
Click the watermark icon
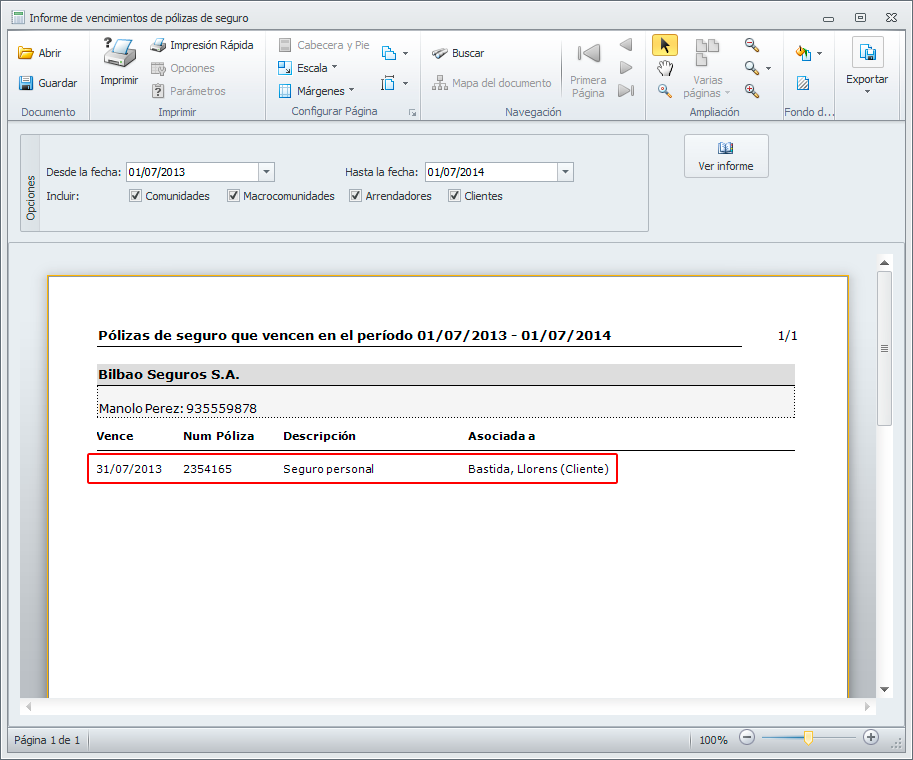(x=803, y=83)
